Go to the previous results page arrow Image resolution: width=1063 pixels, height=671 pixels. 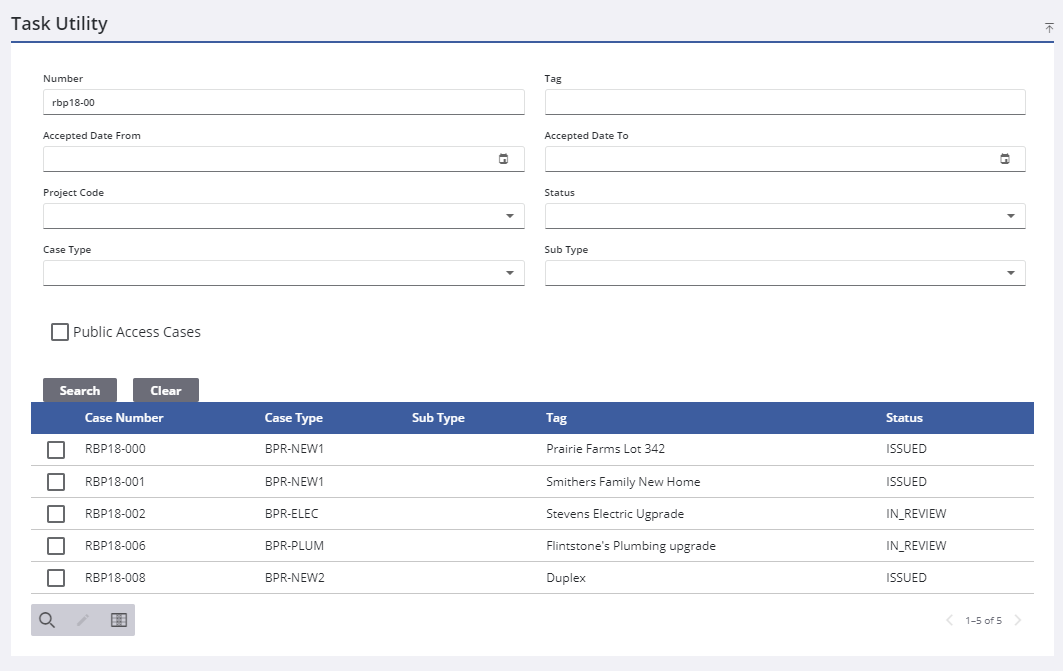tap(949, 620)
